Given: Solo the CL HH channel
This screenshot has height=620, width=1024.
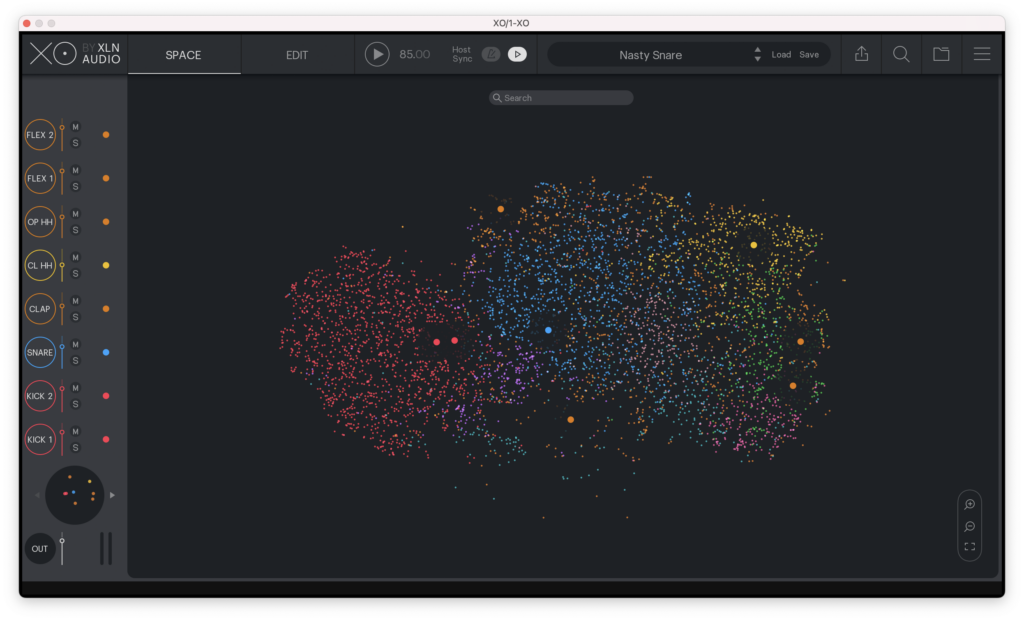Looking at the screenshot, I should [75, 274].
